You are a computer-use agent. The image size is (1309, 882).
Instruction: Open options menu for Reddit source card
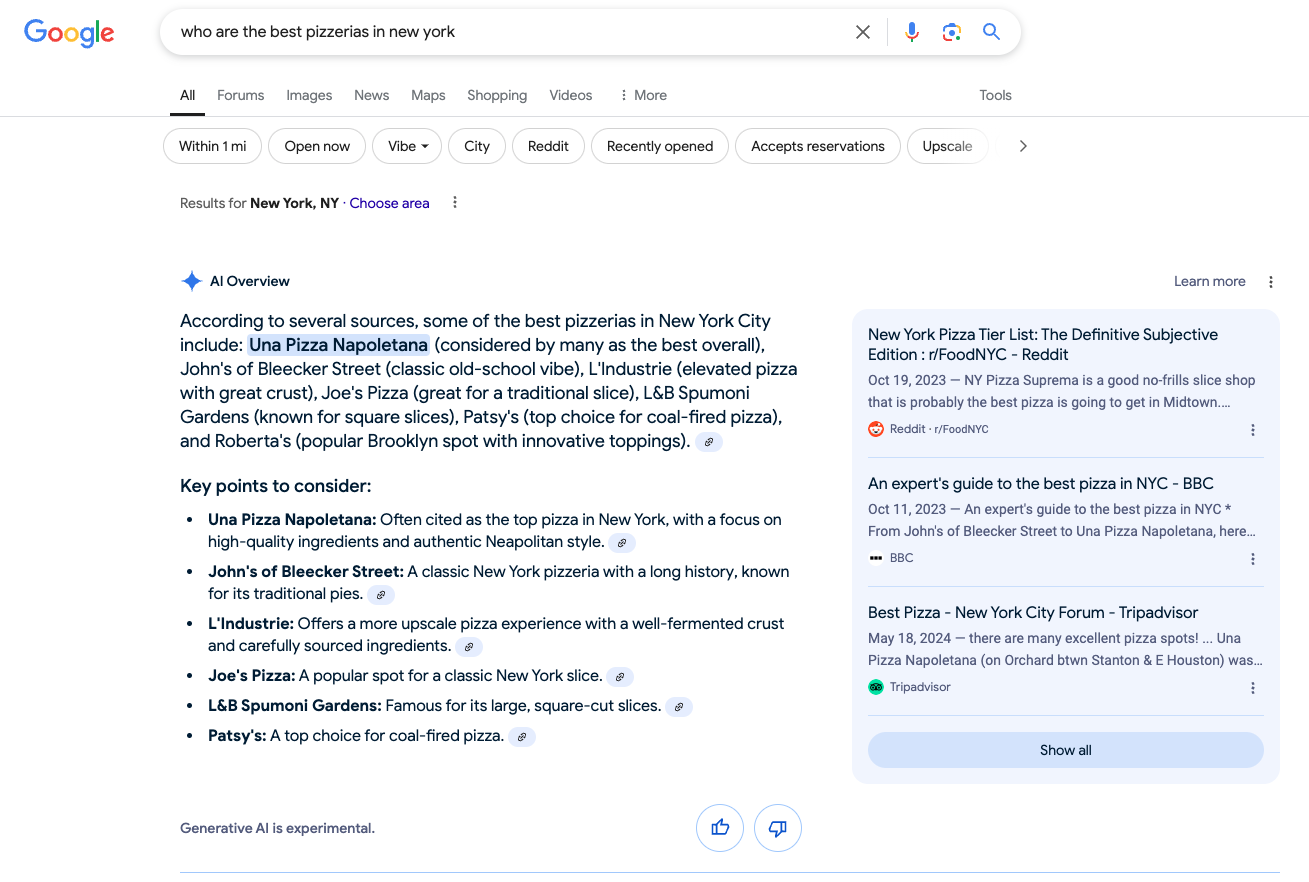(1253, 430)
